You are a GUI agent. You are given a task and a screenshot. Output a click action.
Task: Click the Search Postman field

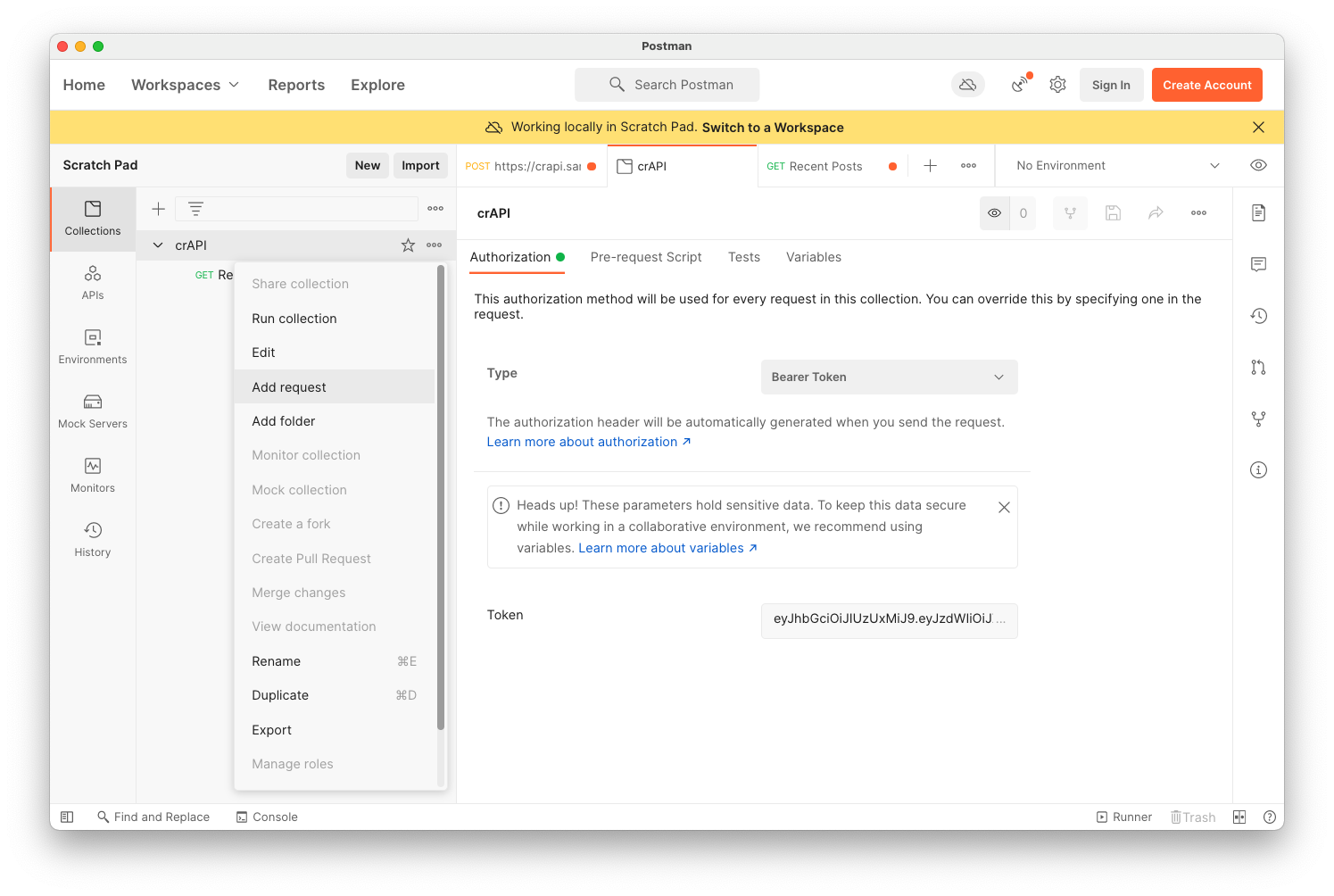(x=667, y=85)
